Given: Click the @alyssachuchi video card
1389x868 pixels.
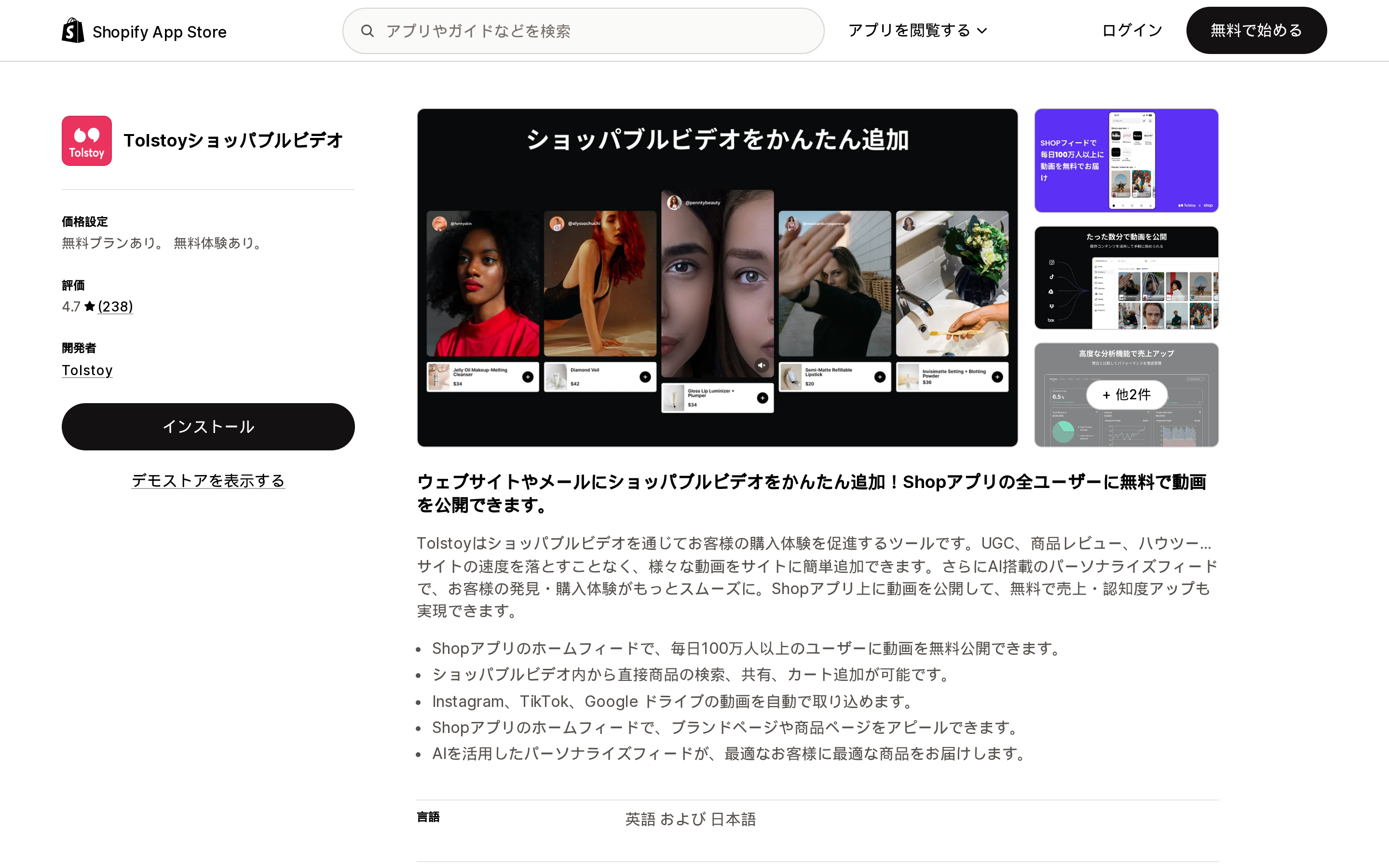Looking at the screenshot, I should pyautogui.click(x=600, y=284).
